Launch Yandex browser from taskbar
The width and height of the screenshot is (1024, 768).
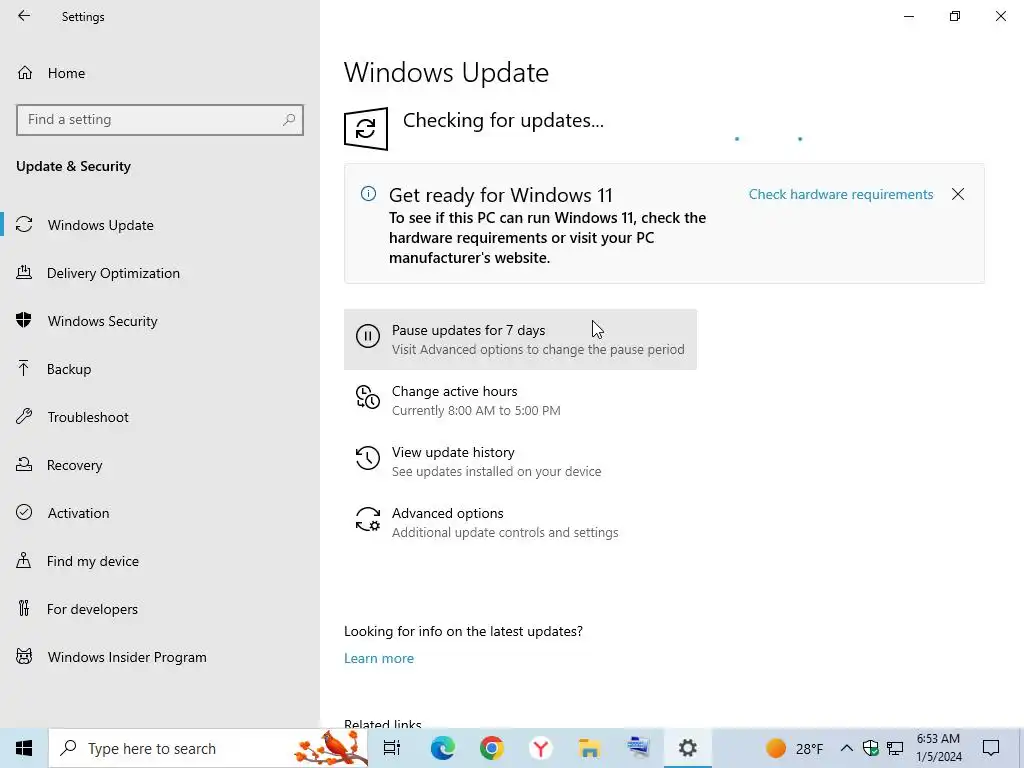coord(540,748)
